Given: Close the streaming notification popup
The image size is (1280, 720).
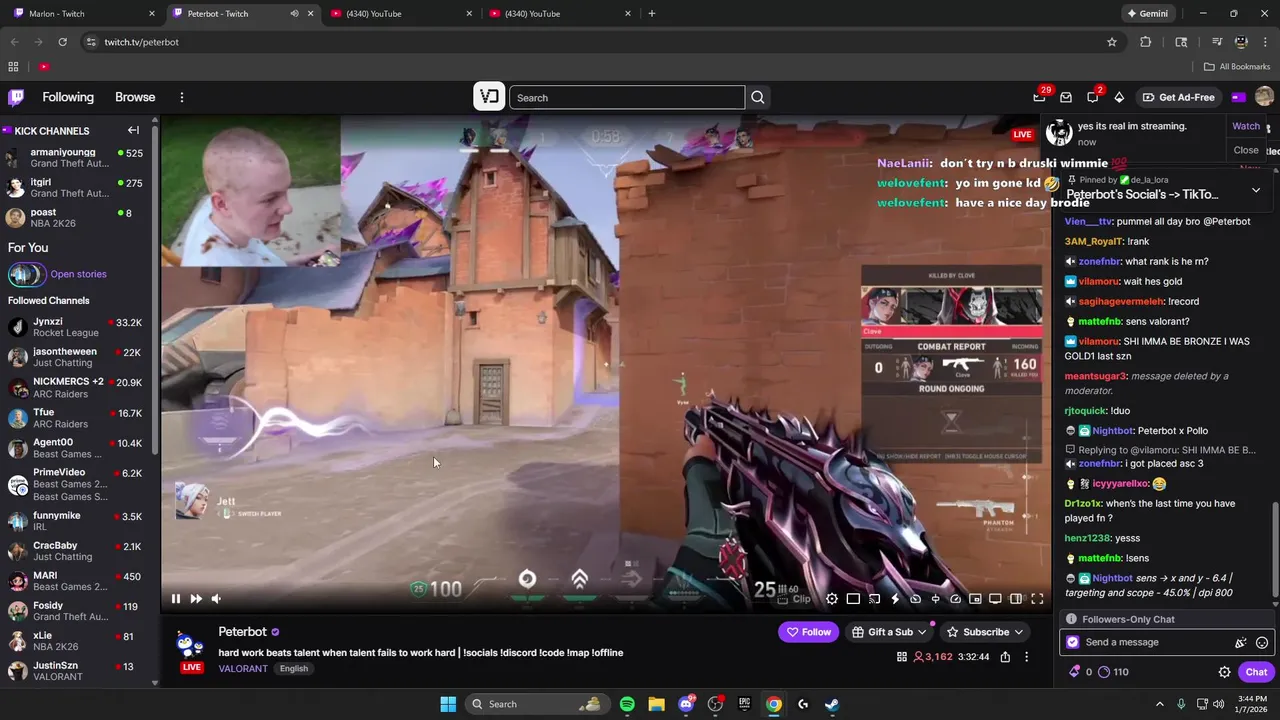Looking at the screenshot, I should [1246, 150].
